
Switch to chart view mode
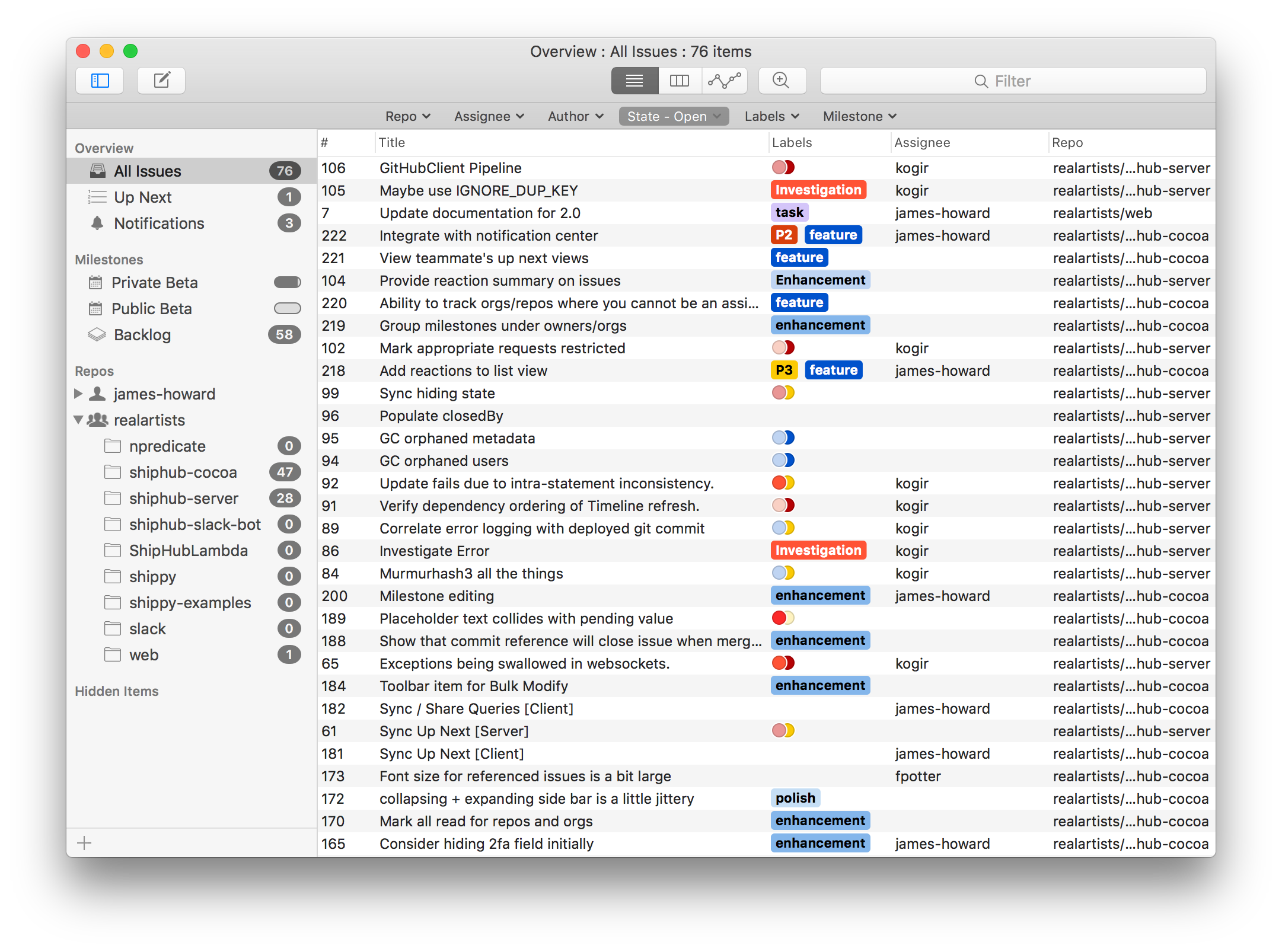[725, 81]
